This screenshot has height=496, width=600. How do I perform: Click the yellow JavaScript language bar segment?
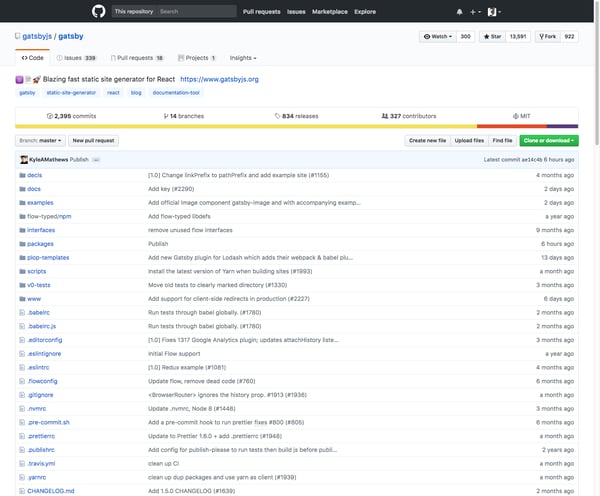(x=246, y=126)
